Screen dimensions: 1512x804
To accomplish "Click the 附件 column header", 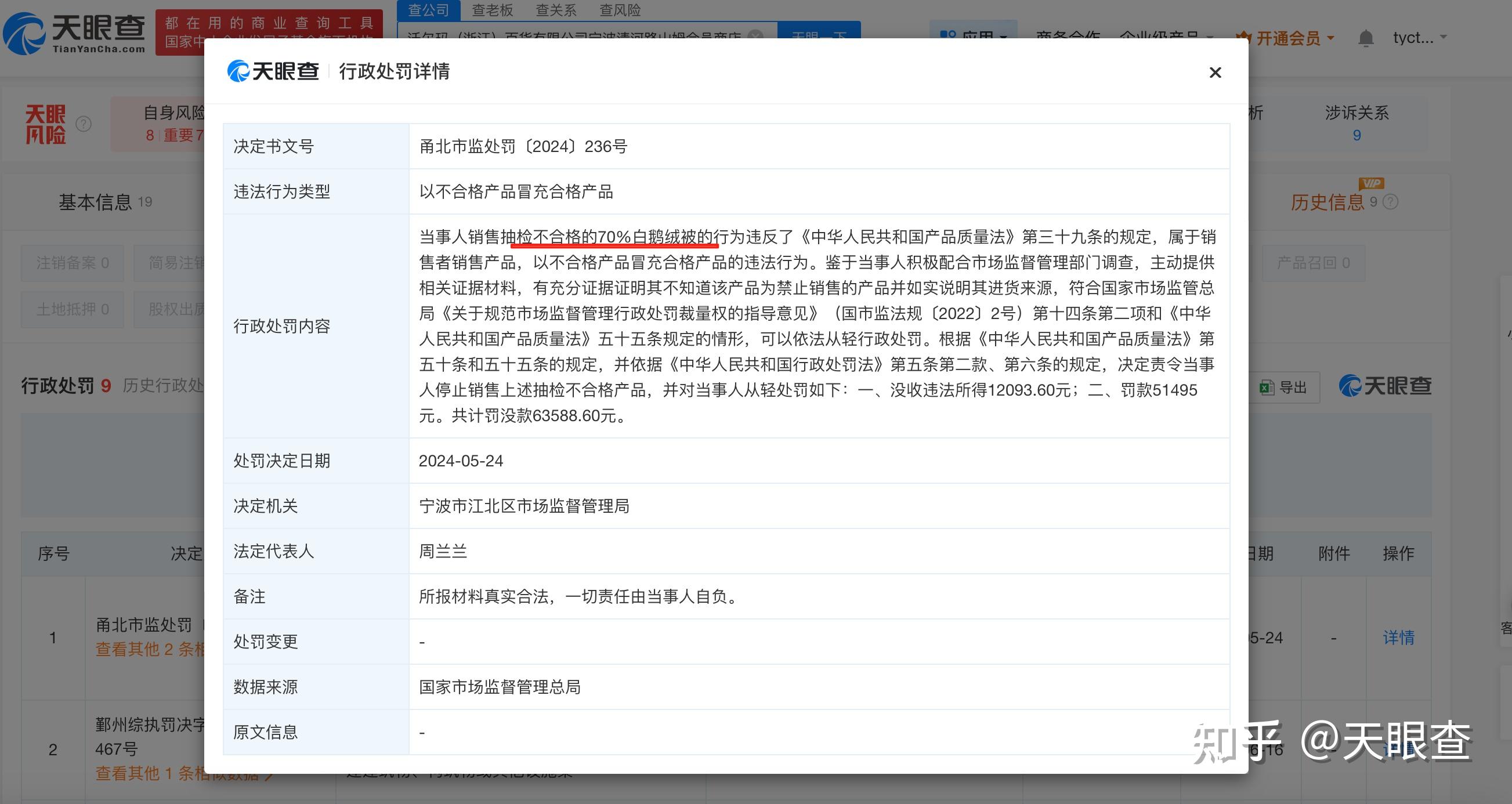I will coord(1333,553).
